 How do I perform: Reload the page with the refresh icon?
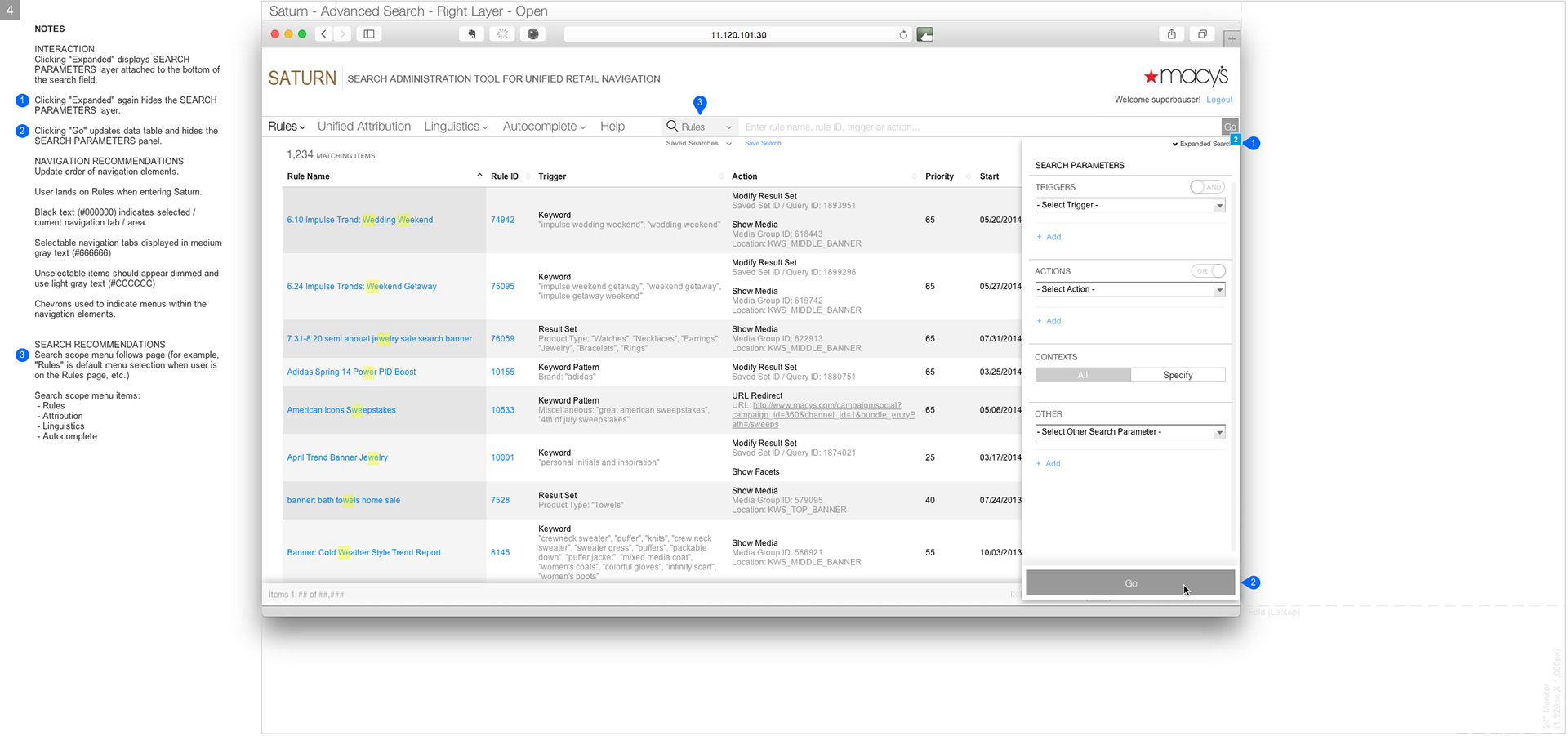point(903,34)
